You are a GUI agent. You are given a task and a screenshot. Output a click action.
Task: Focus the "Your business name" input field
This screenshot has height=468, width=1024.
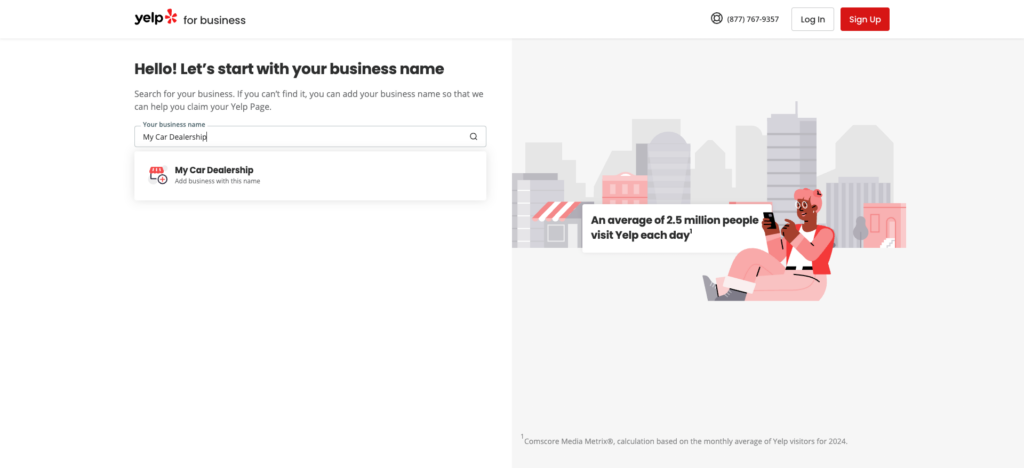[x=310, y=136]
